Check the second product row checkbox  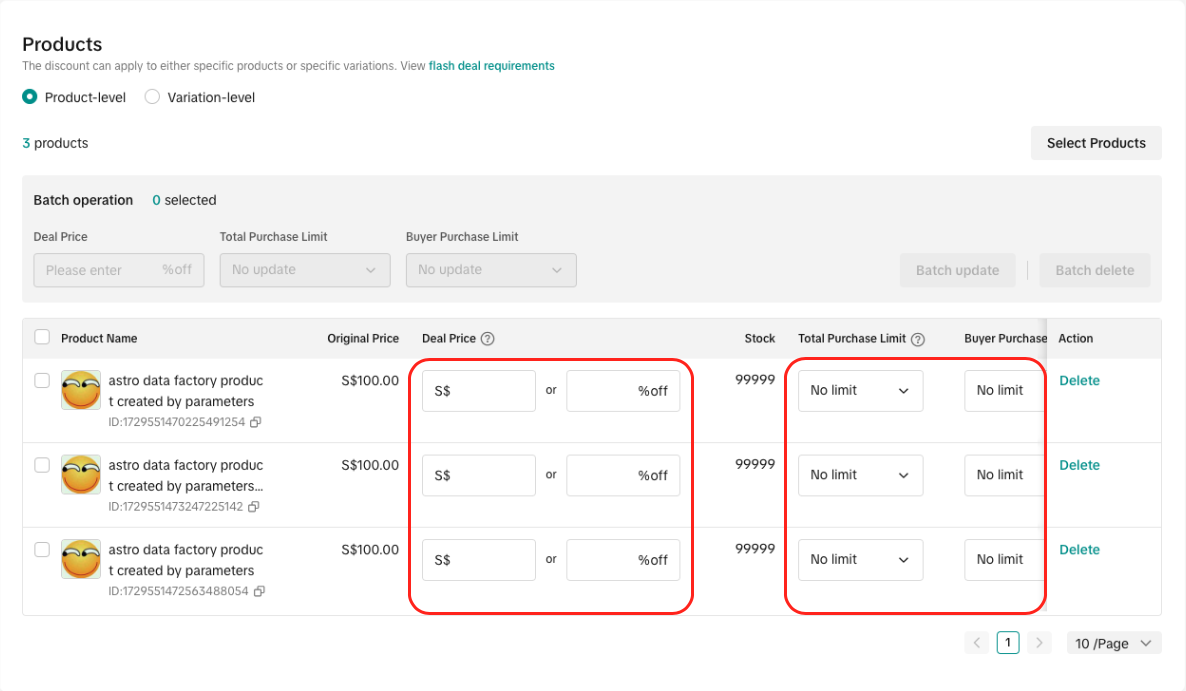click(42, 465)
